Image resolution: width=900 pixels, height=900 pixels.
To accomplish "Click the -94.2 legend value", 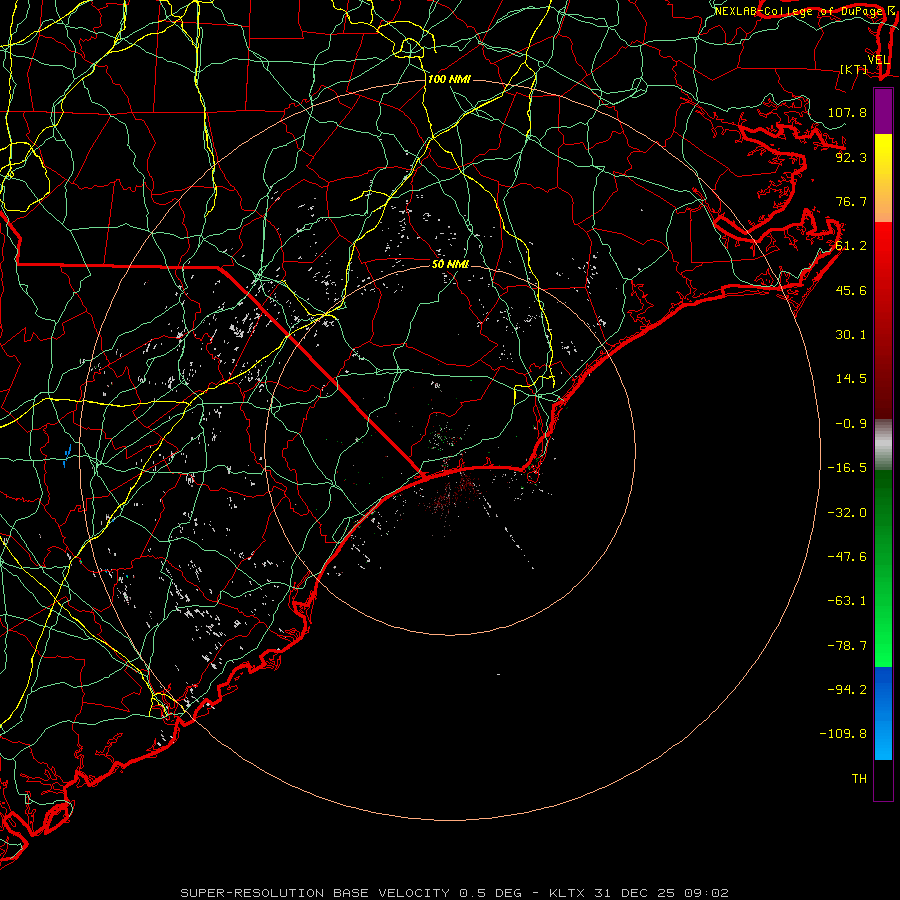I will 847,689.
